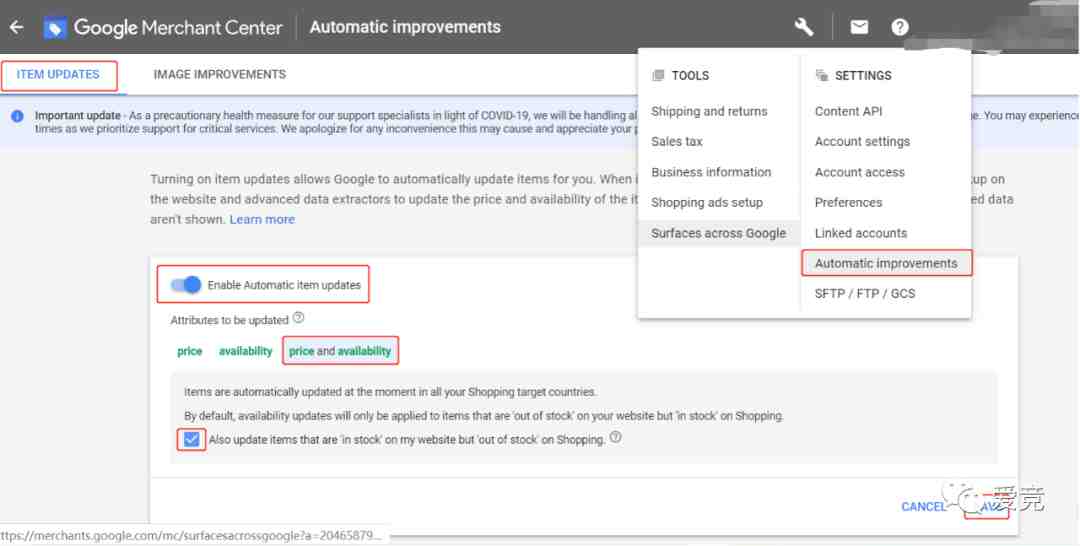Screen dimensions: 1080x546
Task: Open Shopping ads setup menu entry
Action: point(707,202)
